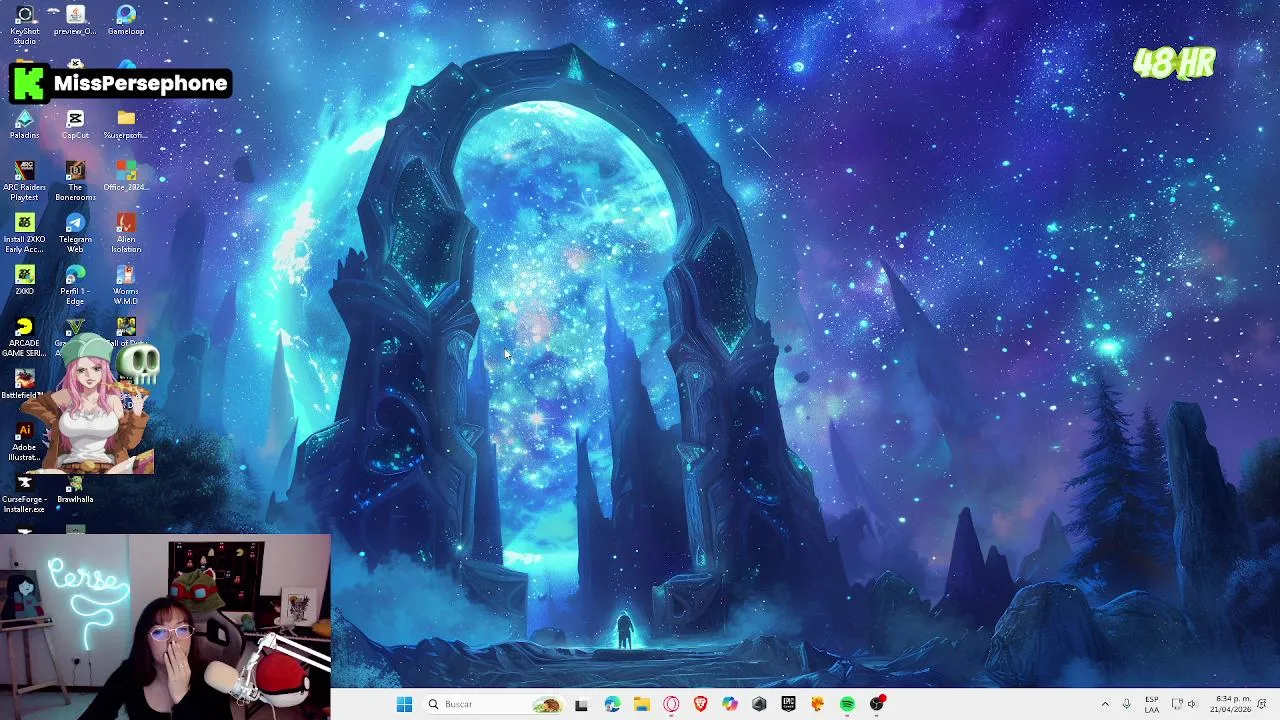Select Install 2XKO Early Access icon
This screenshot has width=1280, height=720.
pyautogui.click(x=24, y=233)
